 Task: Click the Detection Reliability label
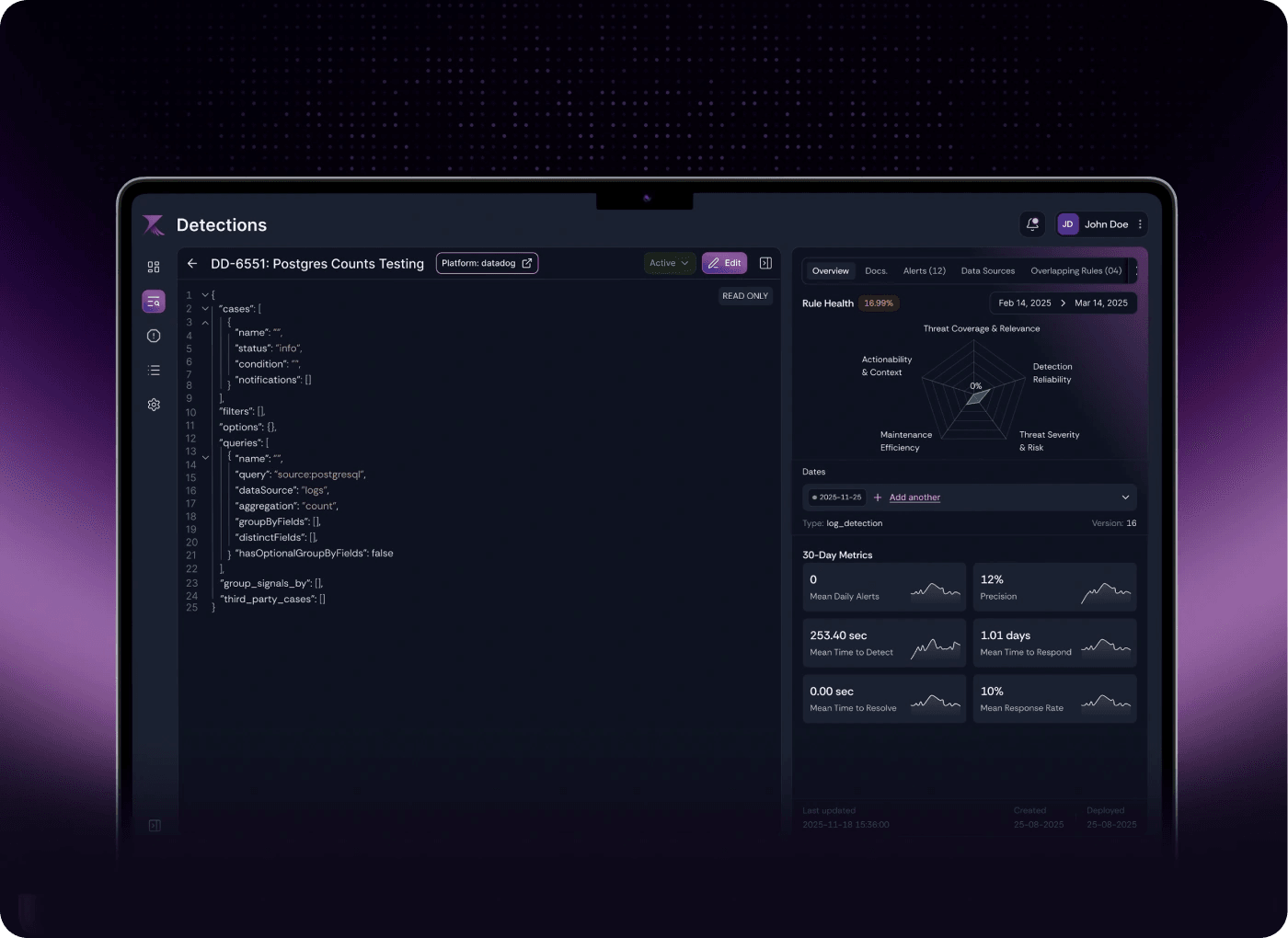tap(1052, 373)
